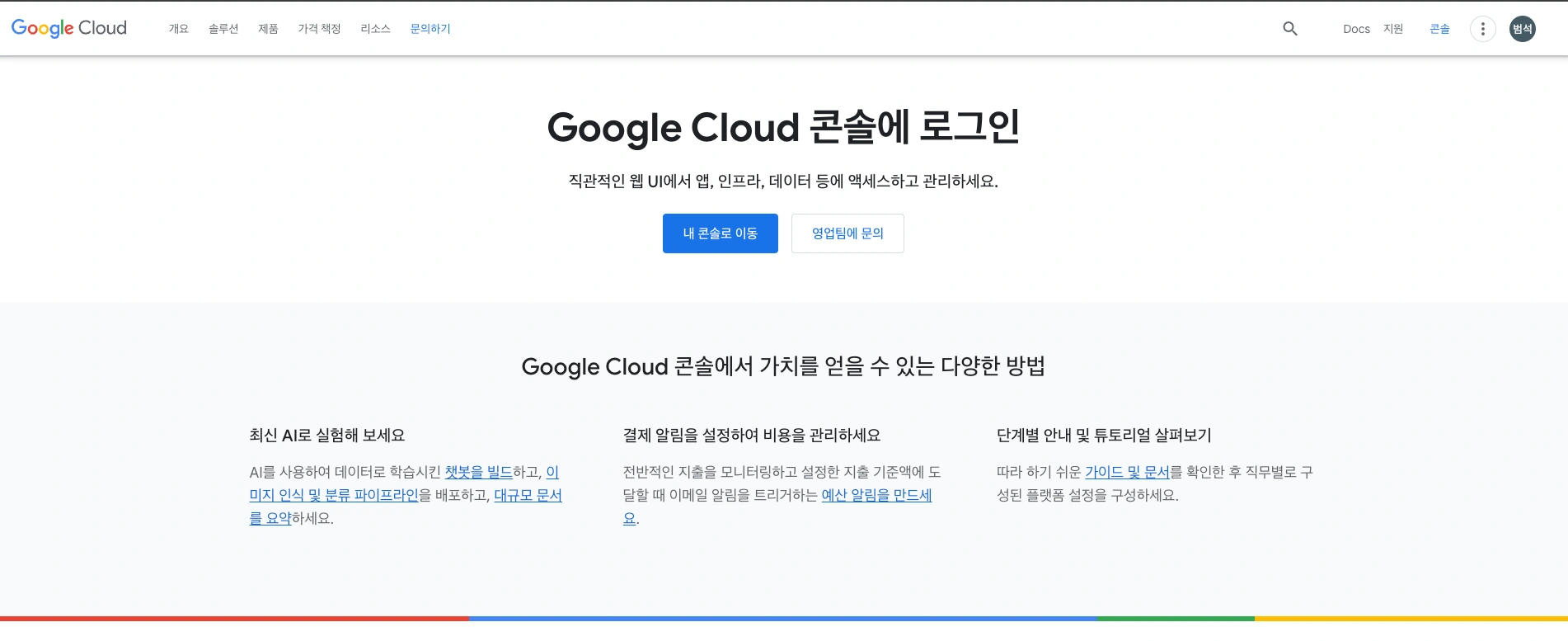
Task: Click the 콘솔 link in header
Action: (x=1439, y=29)
